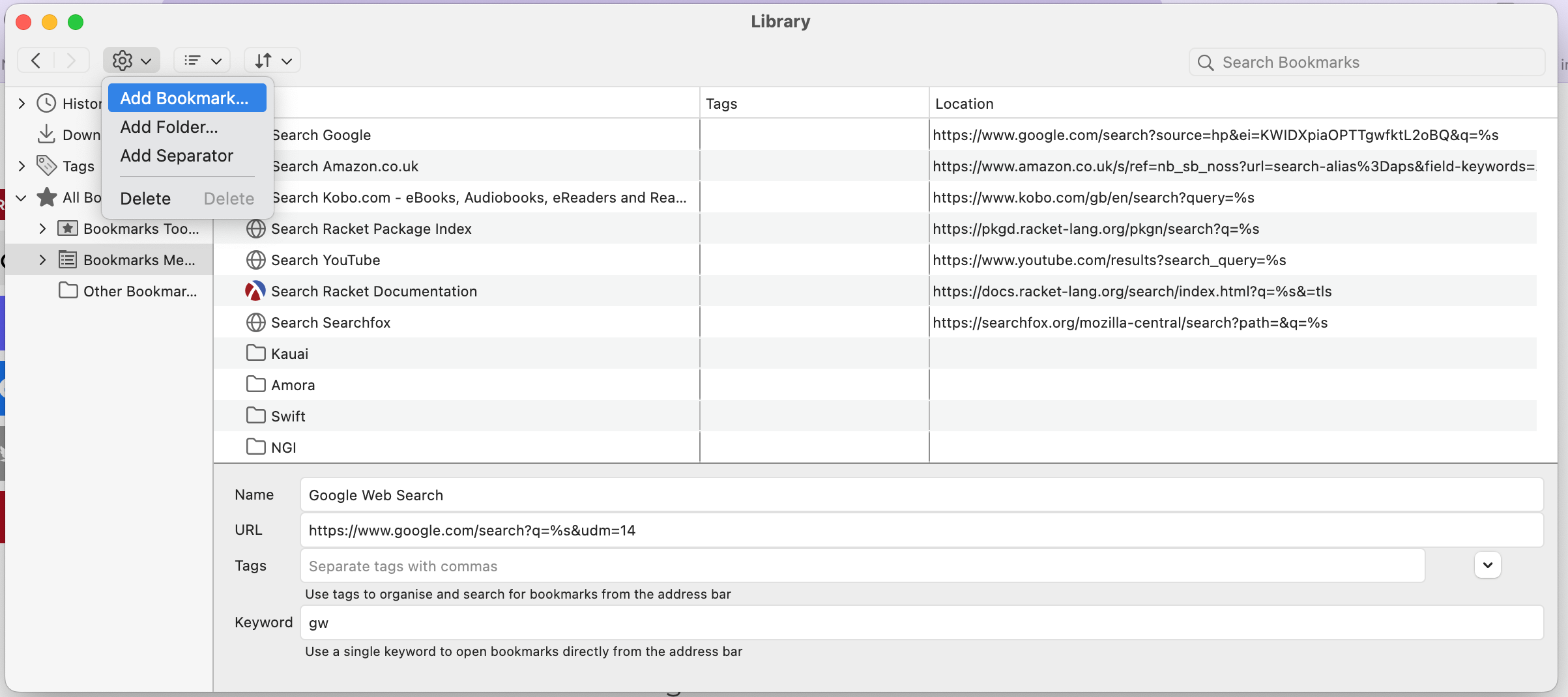
Task: Select the Search Searchfox bookmark
Action: [x=875, y=322]
